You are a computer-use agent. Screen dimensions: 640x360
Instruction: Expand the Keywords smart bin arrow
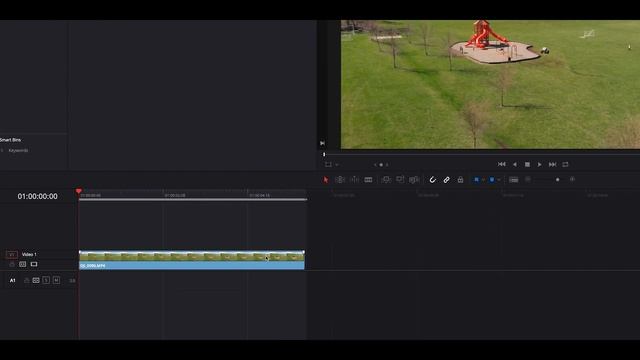[2, 151]
